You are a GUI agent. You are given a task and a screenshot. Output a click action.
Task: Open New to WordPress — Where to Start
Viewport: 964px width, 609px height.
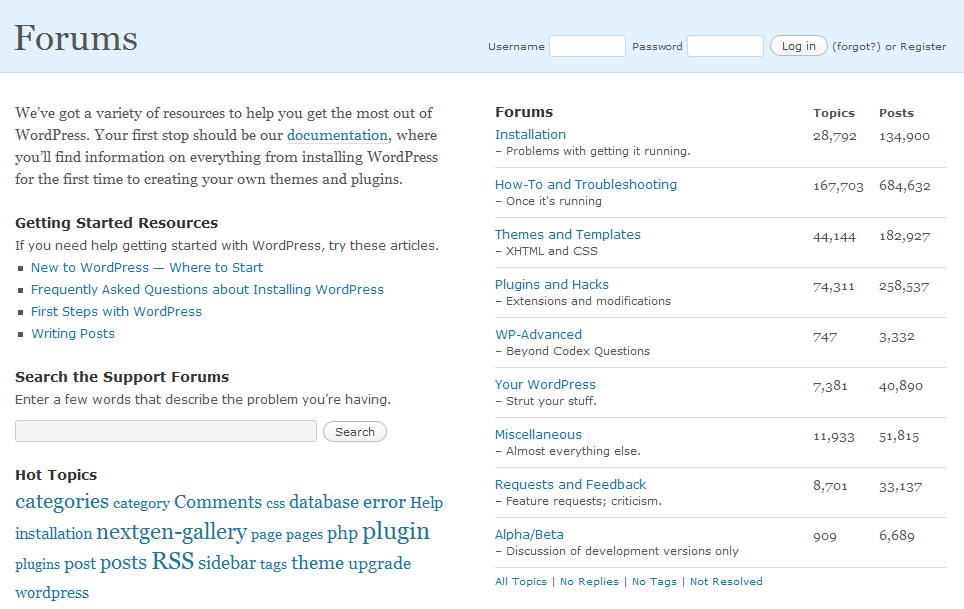pos(147,268)
